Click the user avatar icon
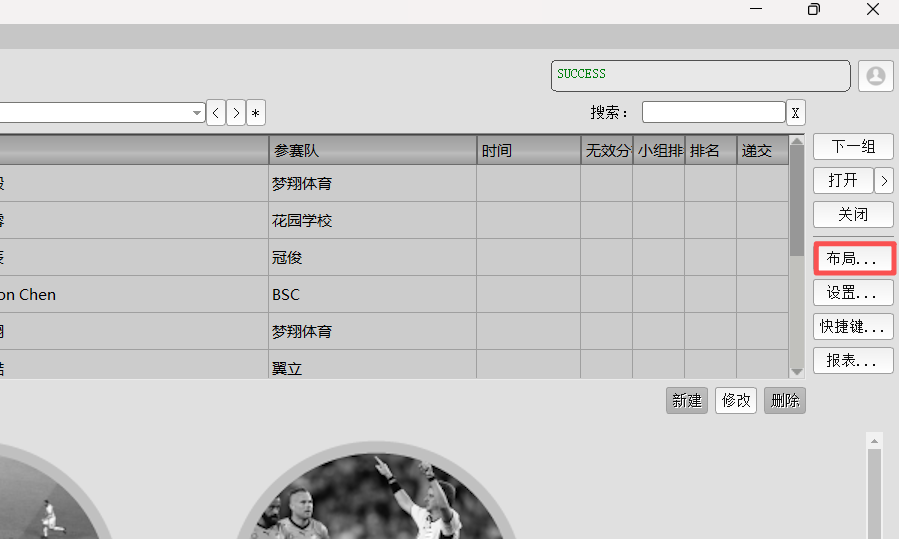Screen dimensions: 899x539 pos(875,76)
